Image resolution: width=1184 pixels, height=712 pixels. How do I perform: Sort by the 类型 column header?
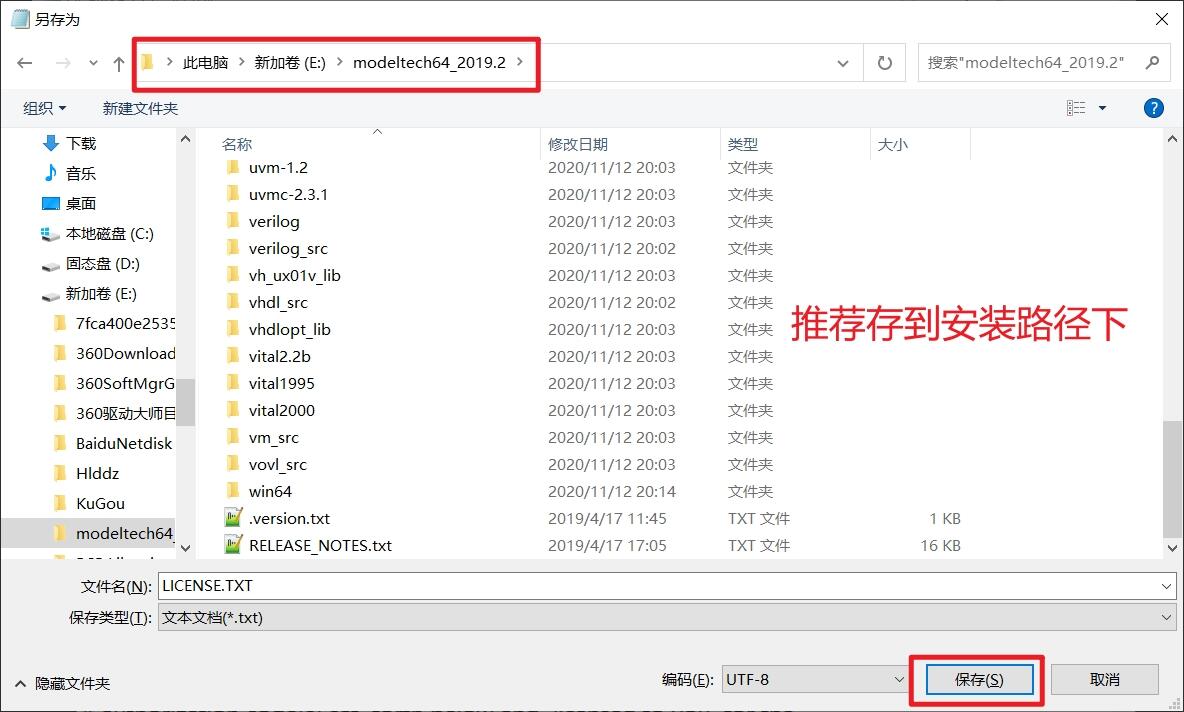(742, 144)
